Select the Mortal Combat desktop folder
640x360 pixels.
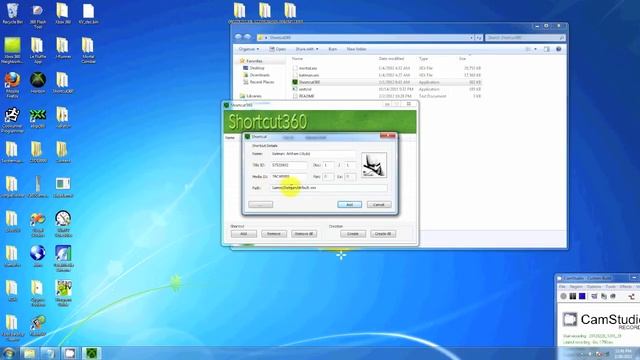[88, 50]
